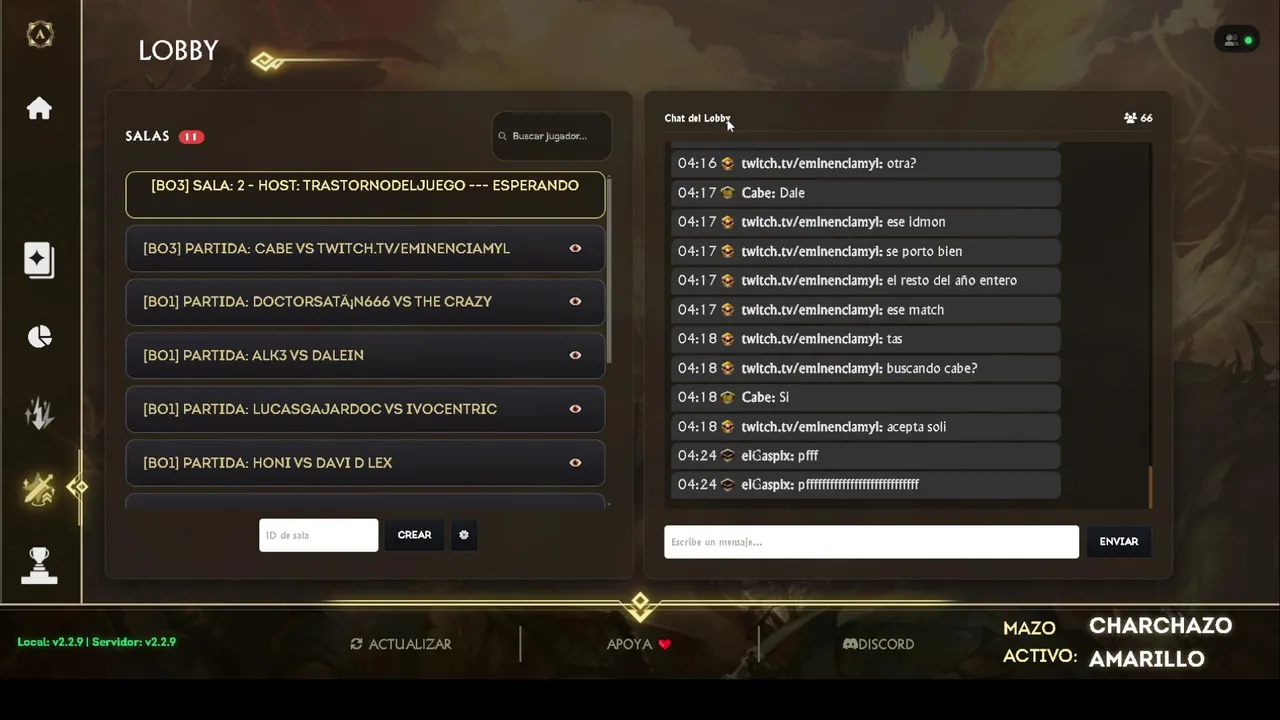1280x720 pixels.
Task: Click APOYA with the heart
Action: (x=638, y=644)
